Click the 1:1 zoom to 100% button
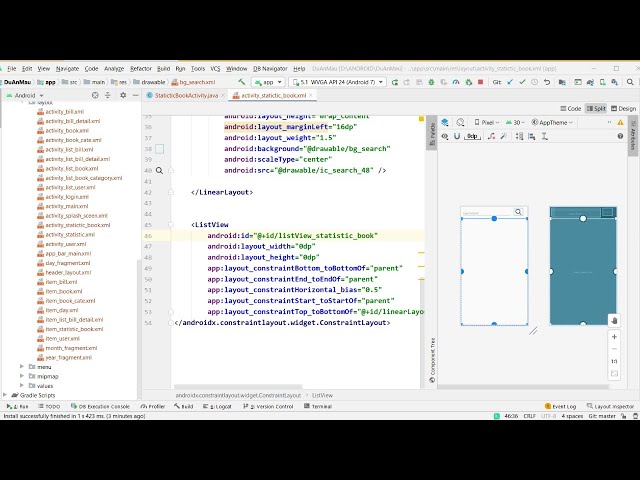This screenshot has height=480, width=640. tap(614, 361)
